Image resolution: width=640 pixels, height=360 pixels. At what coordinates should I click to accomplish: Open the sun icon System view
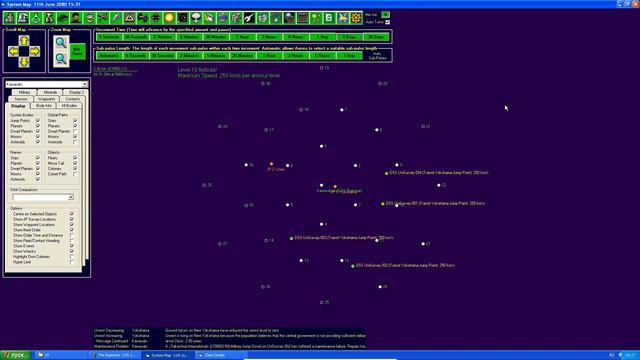pyautogui.click(x=169, y=18)
